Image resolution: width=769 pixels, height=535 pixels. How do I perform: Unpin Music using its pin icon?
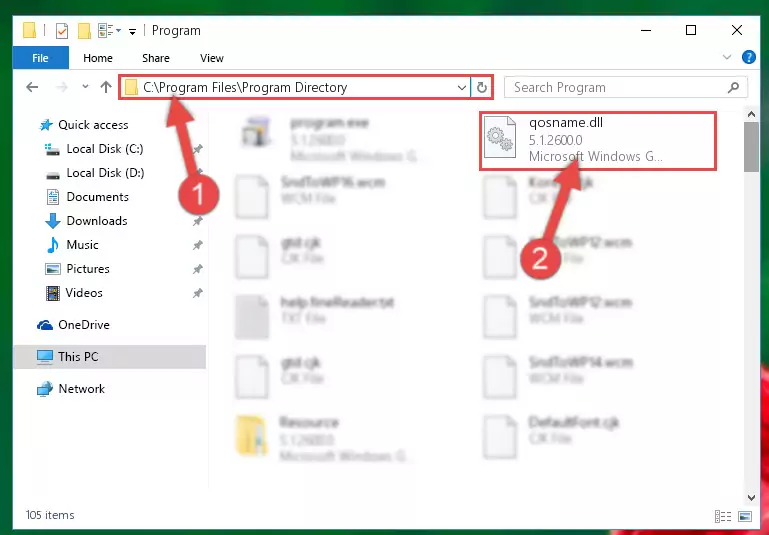click(197, 245)
